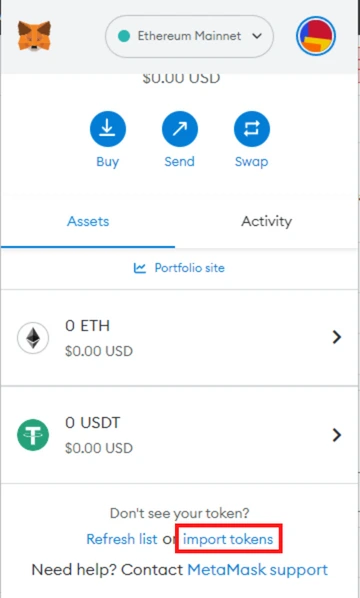
Task: Open the account avatar menu
Action: 316,36
